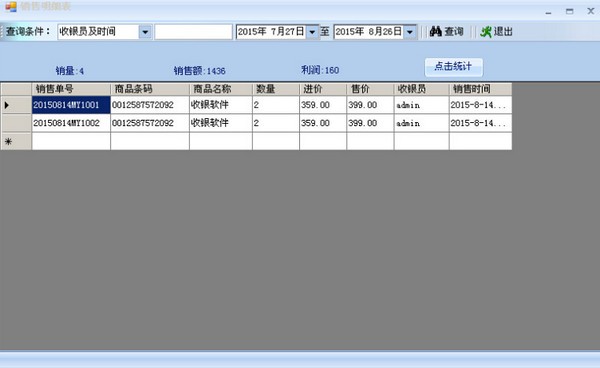
Task: Click the 商品条码 column header
Action: (150, 89)
